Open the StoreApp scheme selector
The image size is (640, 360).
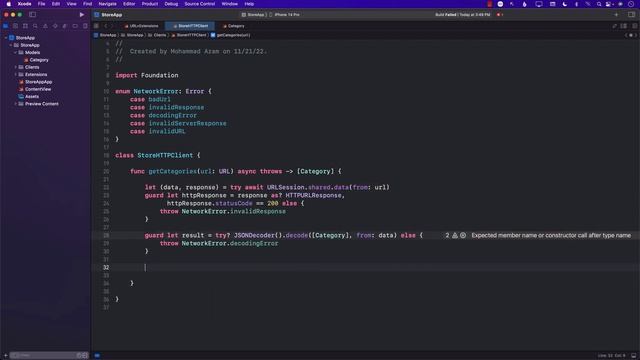click(253, 15)
